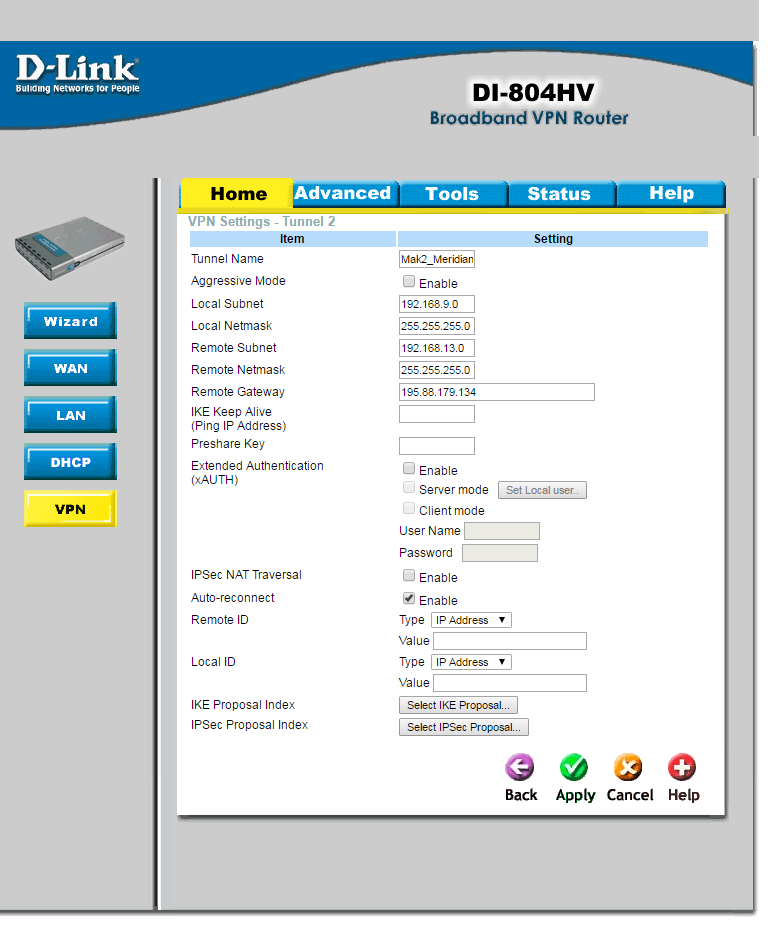Click the Local ID Value field
Image resolution: width=768 pixels, height=926 pixels.
(510, 683)
